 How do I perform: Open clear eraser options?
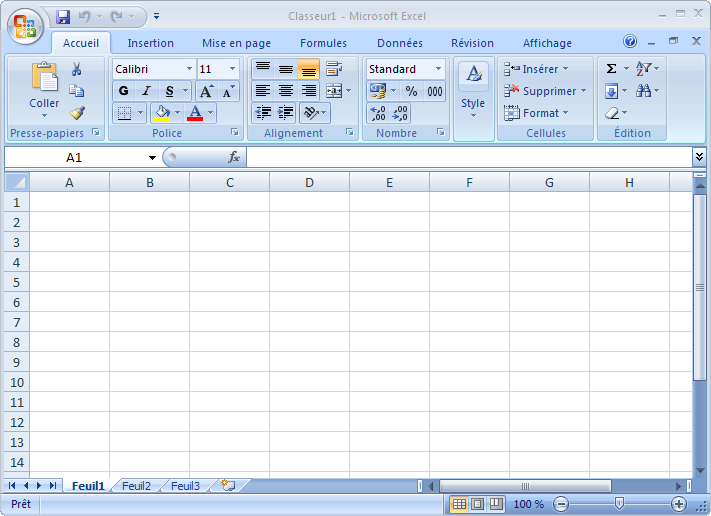[616, 113]
